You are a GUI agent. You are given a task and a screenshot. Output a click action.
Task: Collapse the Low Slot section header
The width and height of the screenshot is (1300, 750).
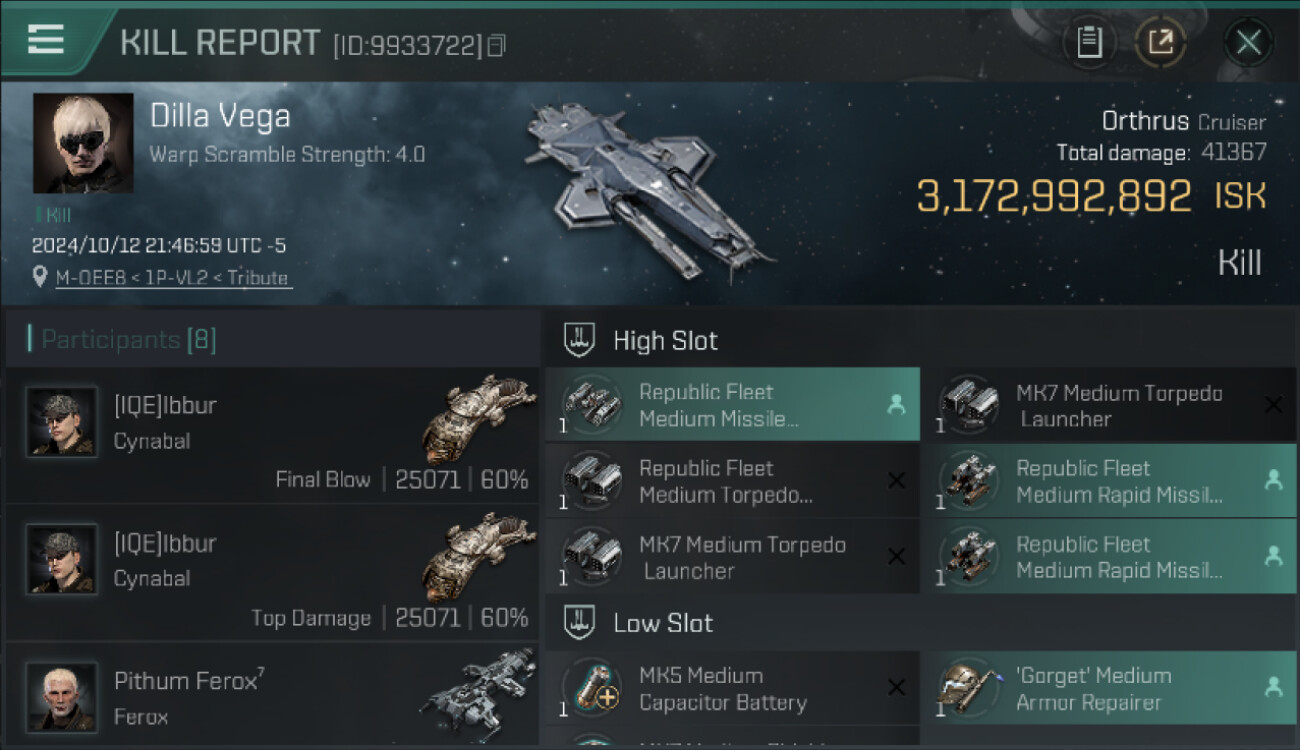pos(662,623)
